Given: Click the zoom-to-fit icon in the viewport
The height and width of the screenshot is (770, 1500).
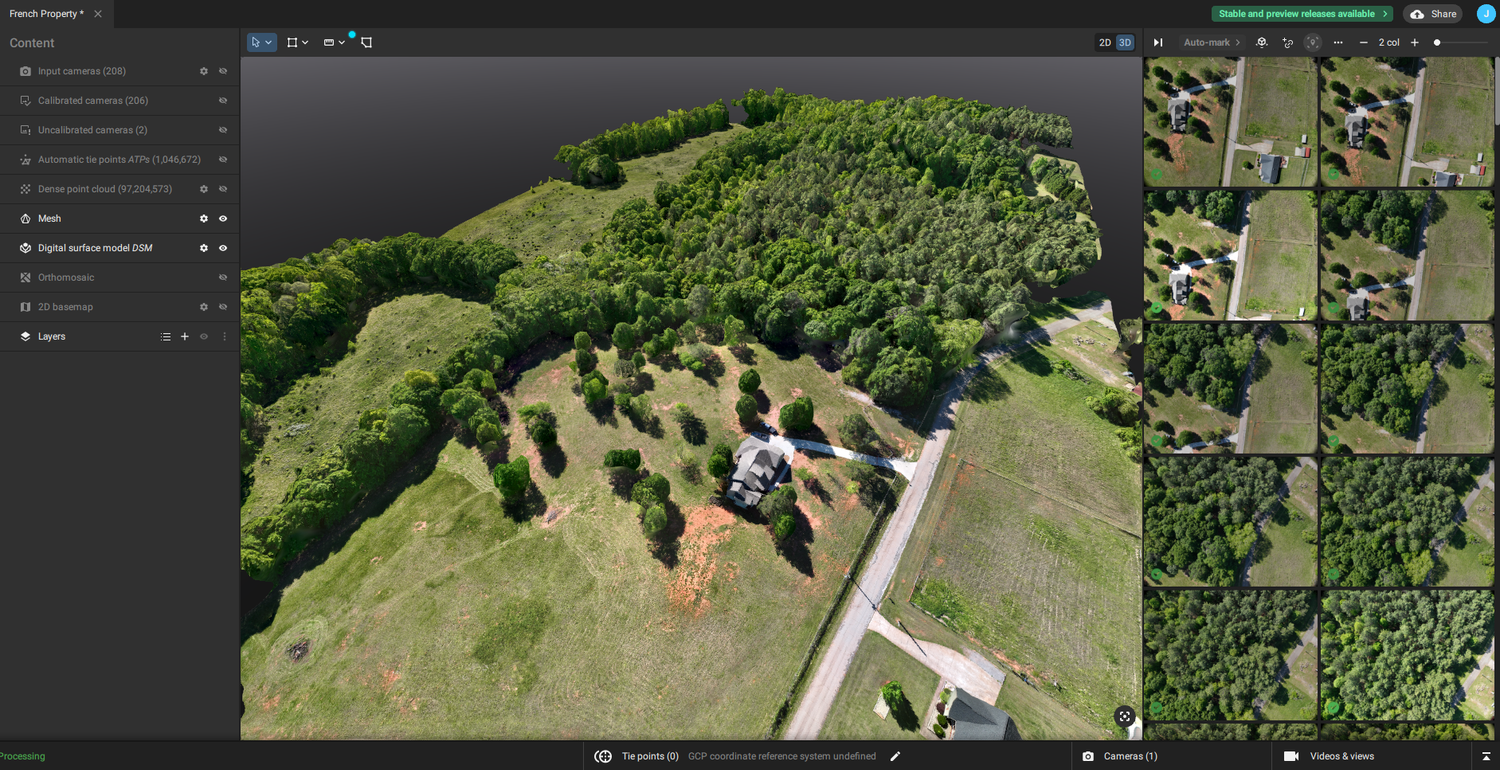Looking at the screenshot, I should tap(1124, 717).
